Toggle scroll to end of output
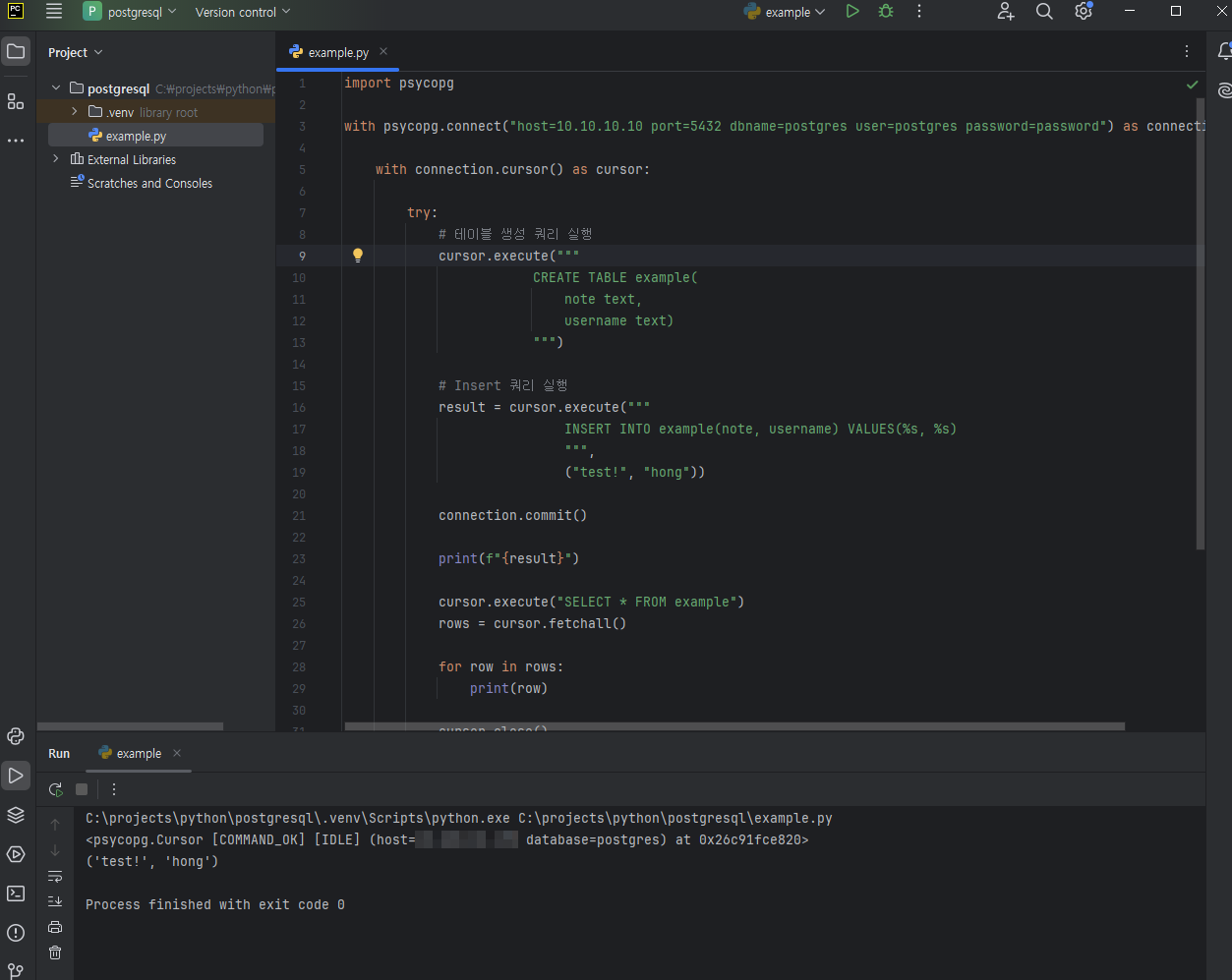The image size is (1232, 980). click(55, 901)
